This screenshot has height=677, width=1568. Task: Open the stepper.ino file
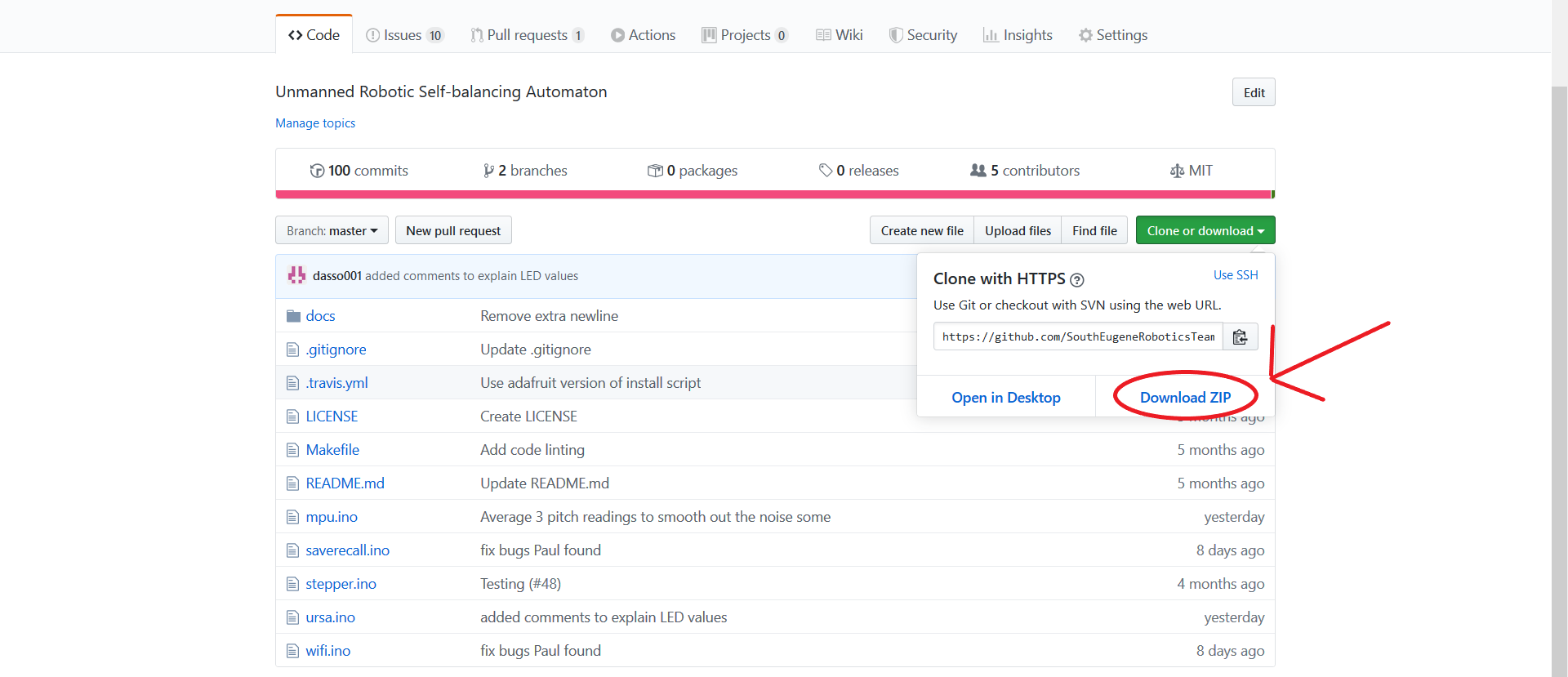(341, 584)
